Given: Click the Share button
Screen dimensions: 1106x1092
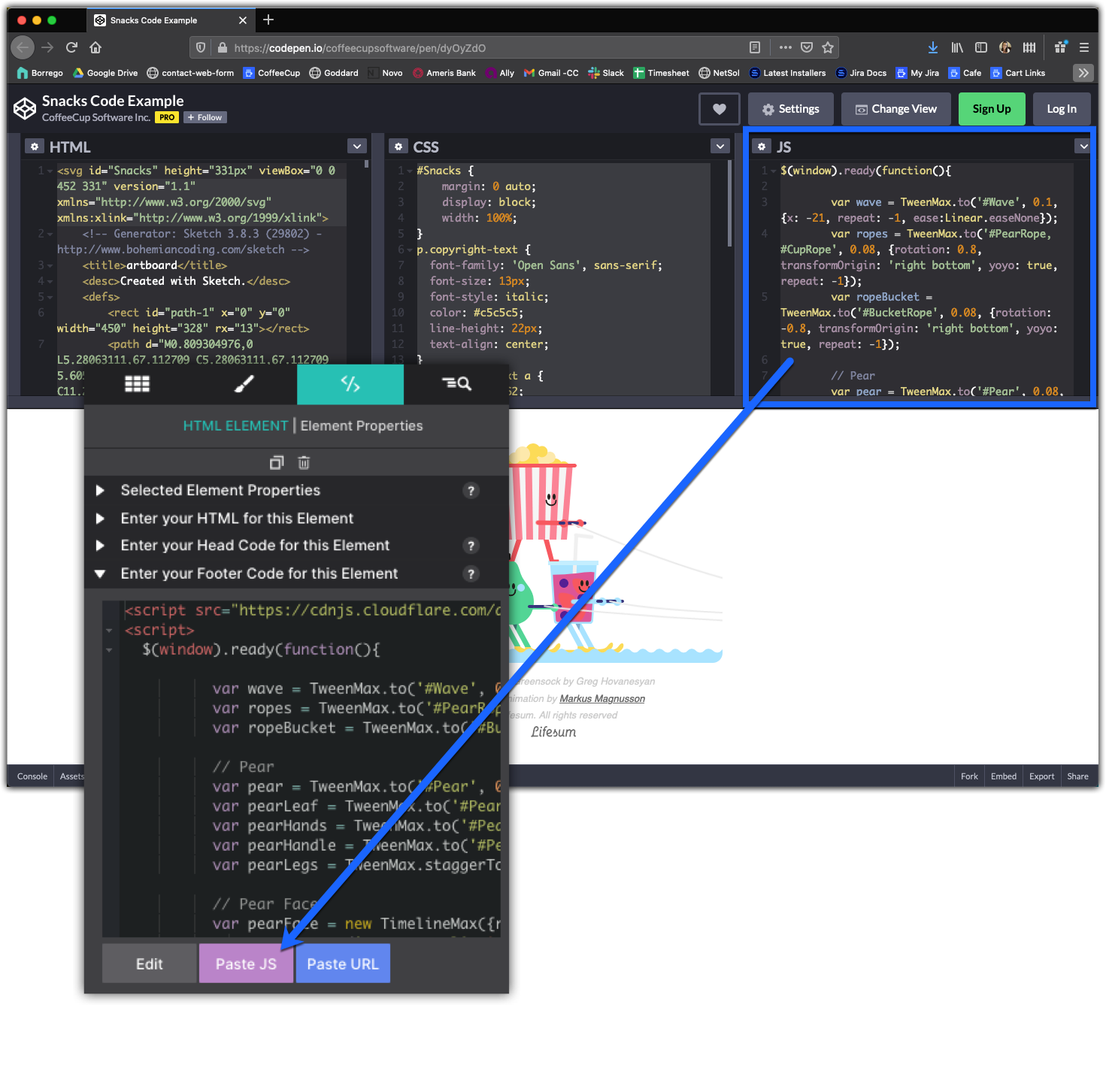Looking at the screenshot, I should point(1077,776).
